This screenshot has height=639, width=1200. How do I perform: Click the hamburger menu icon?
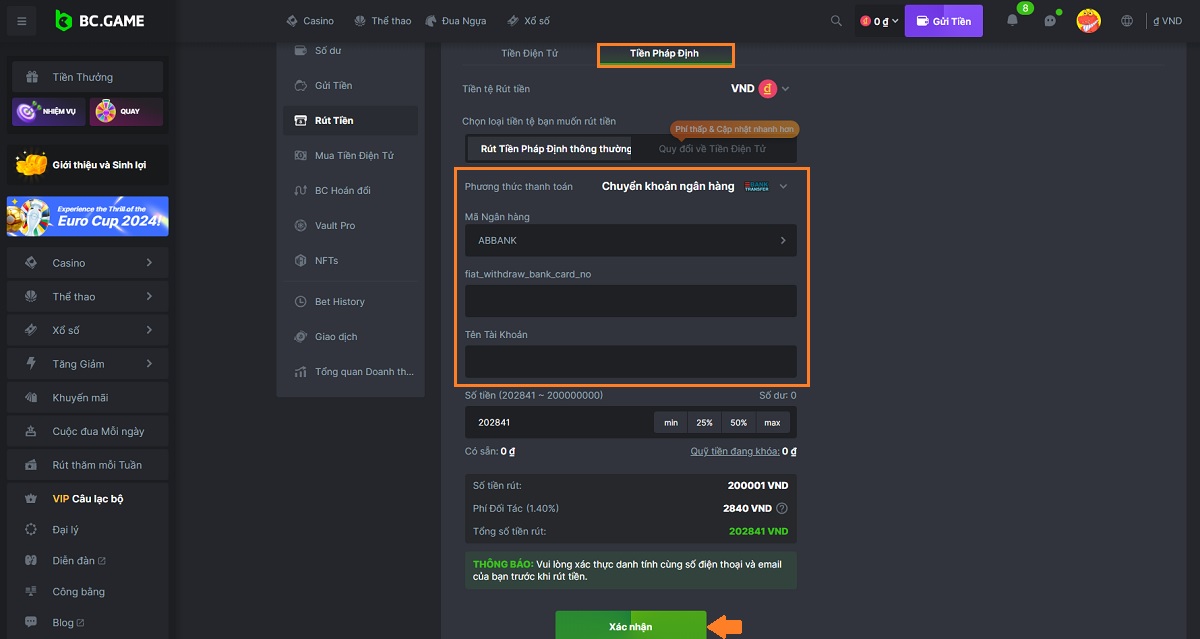pyautogui.click(x=22, y=21)
